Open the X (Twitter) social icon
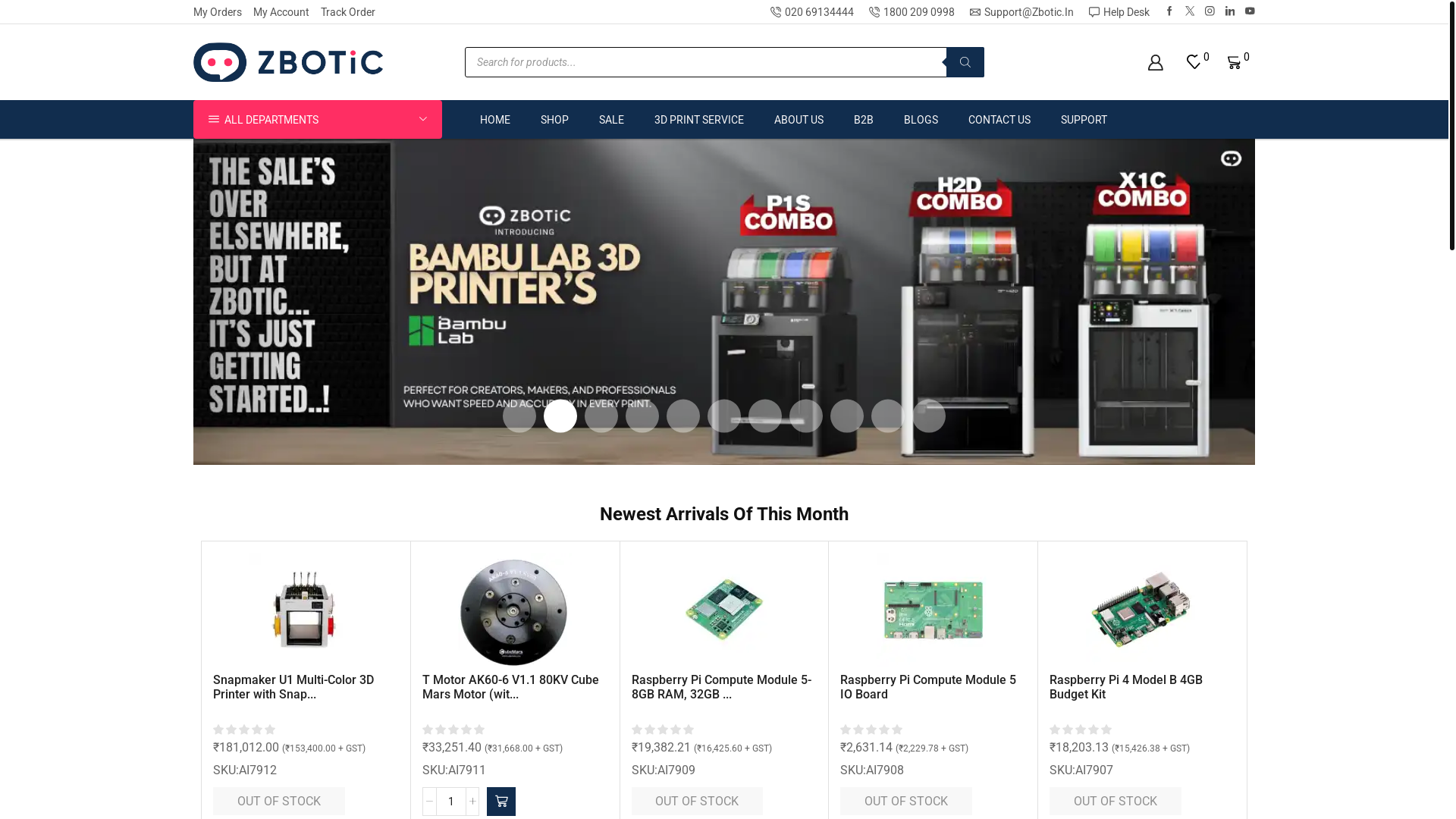The image size is (1456, 819). 1190,11
